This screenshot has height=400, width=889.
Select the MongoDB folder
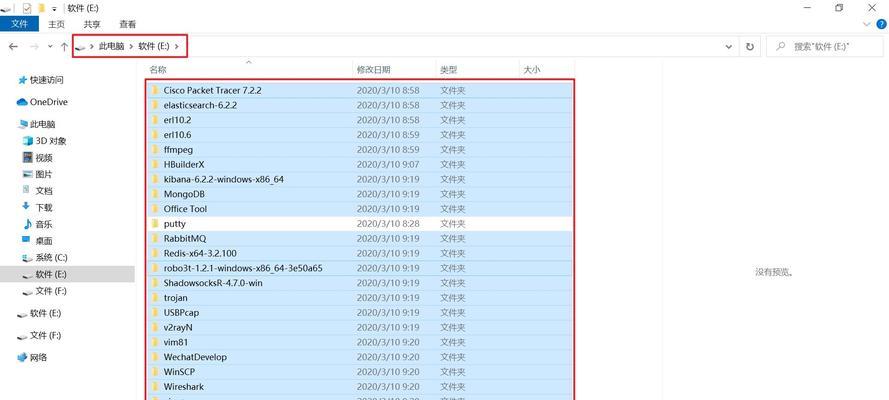pos(361,194)
